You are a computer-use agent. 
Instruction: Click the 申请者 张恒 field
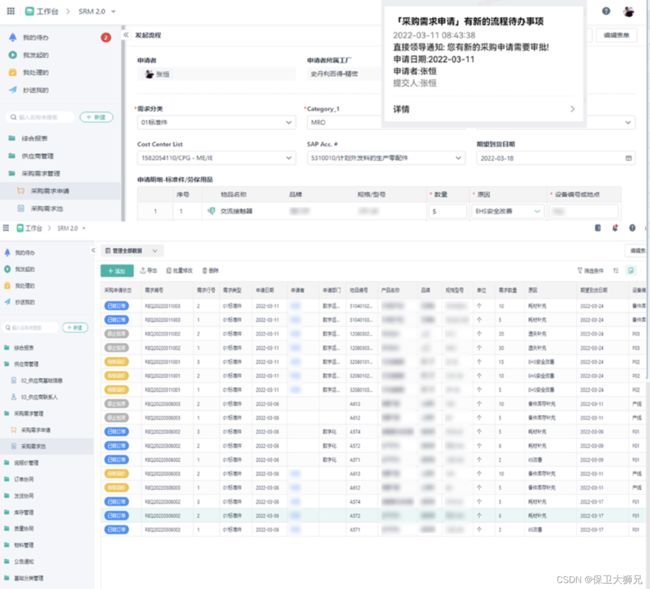pos(216,74)
